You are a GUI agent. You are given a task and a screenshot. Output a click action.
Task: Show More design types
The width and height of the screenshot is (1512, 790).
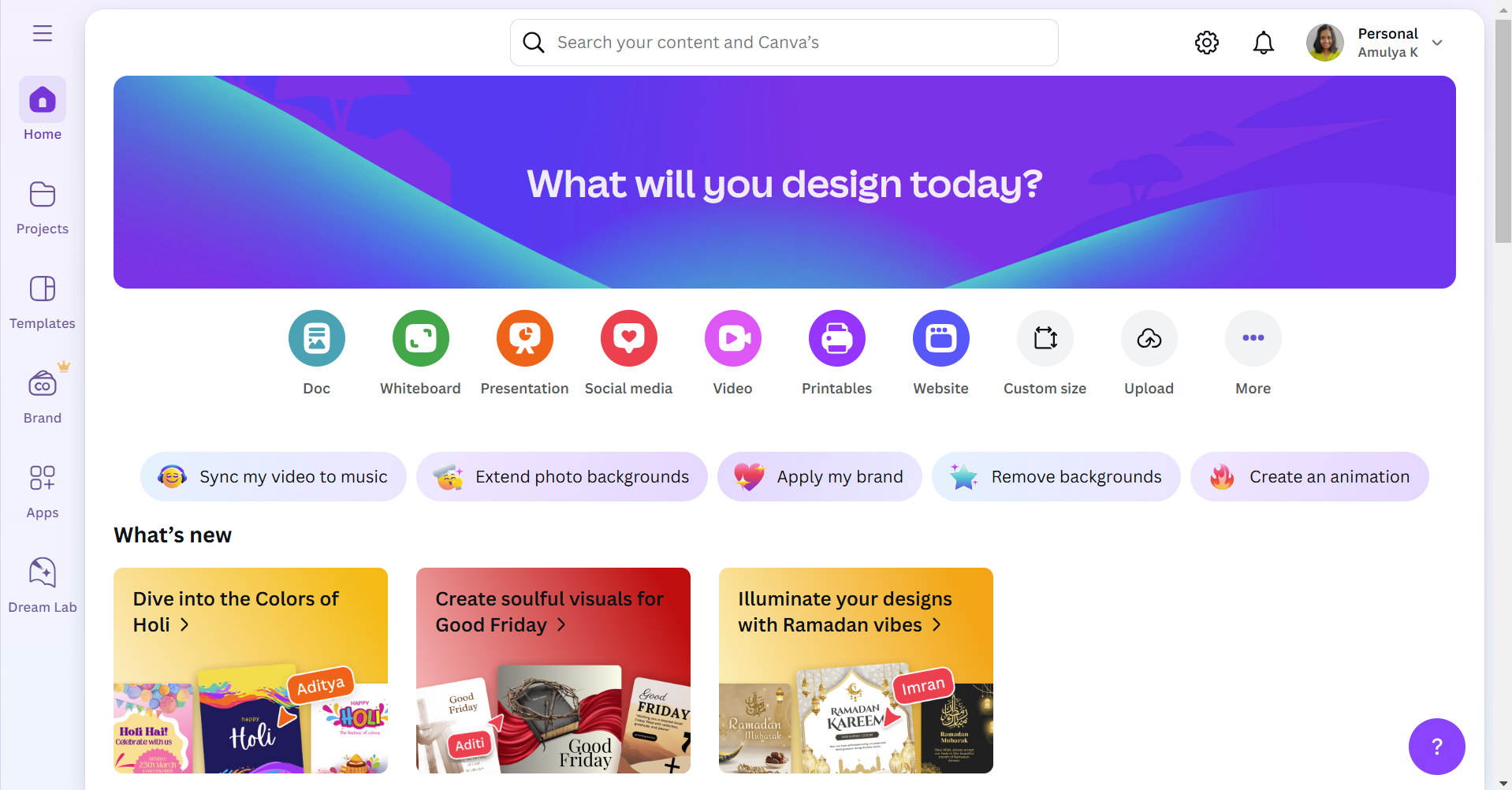pos(1253,338)
